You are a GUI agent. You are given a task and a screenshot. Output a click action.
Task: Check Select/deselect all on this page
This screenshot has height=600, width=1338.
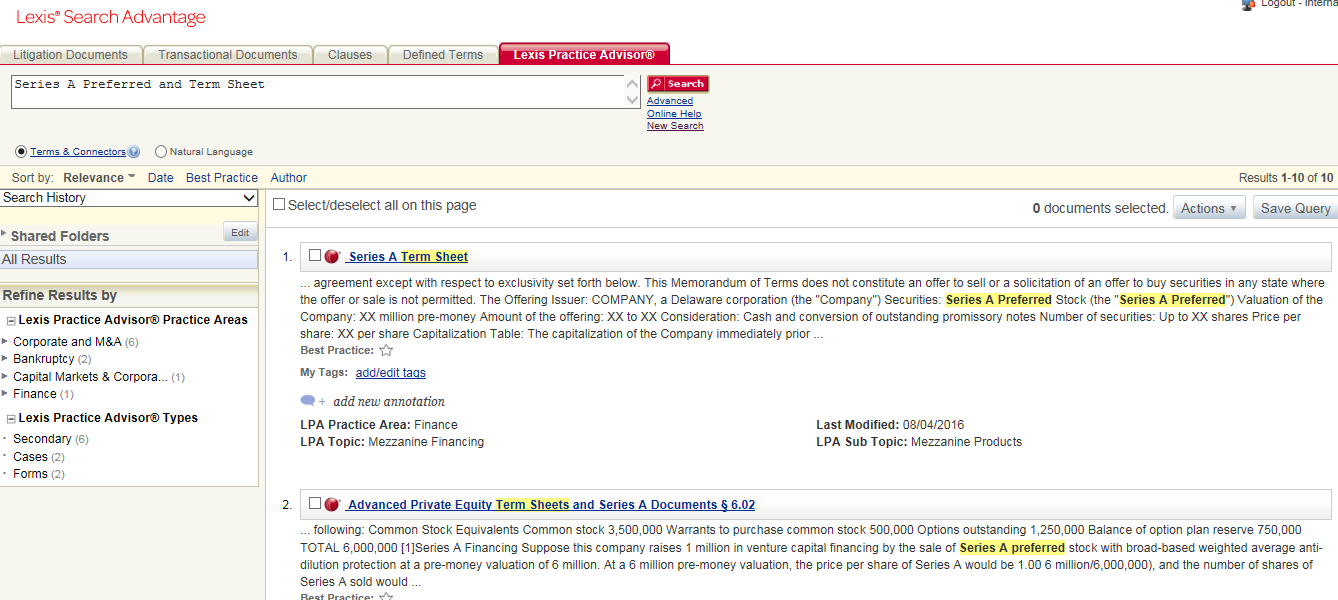tap(280, 204)
